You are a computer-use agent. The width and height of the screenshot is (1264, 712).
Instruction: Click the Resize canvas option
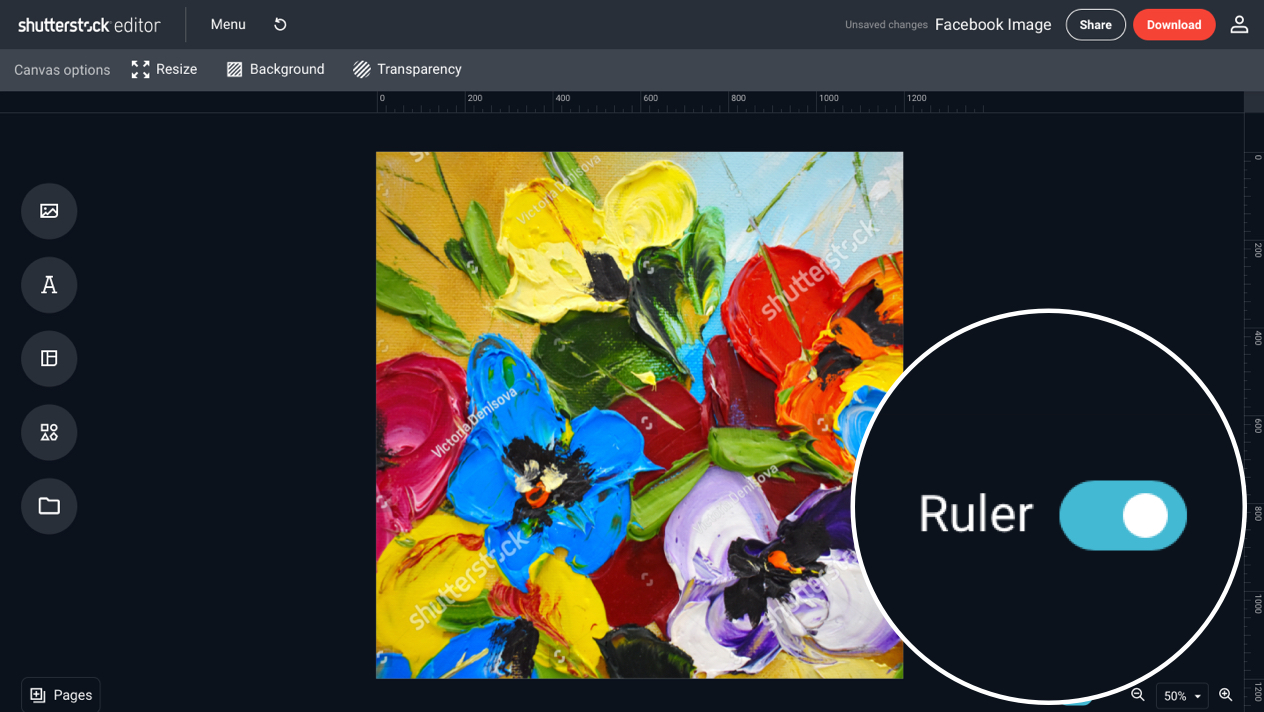click(164, 69)
